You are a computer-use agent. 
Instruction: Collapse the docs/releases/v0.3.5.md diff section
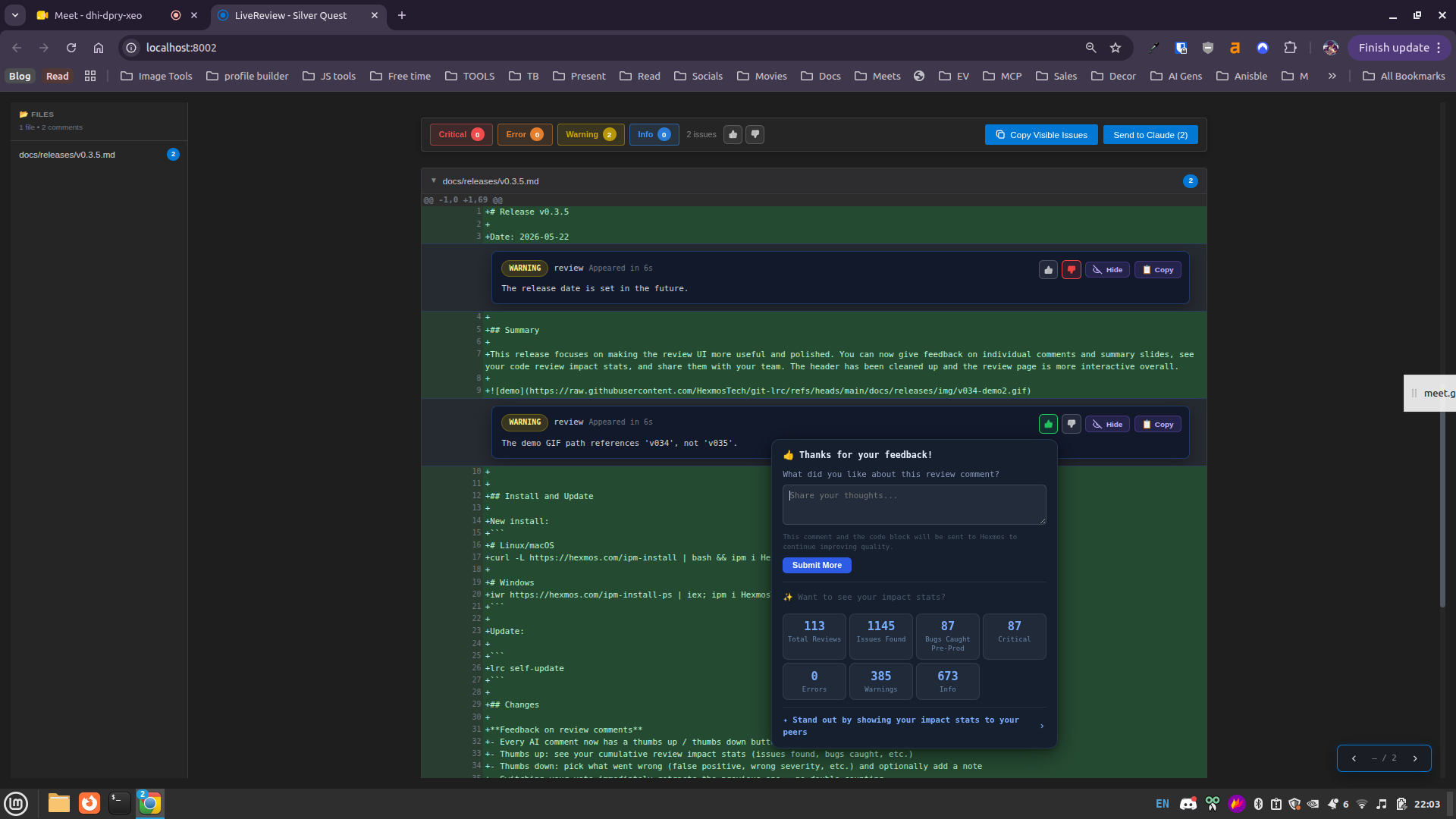[x=434, y=180]
